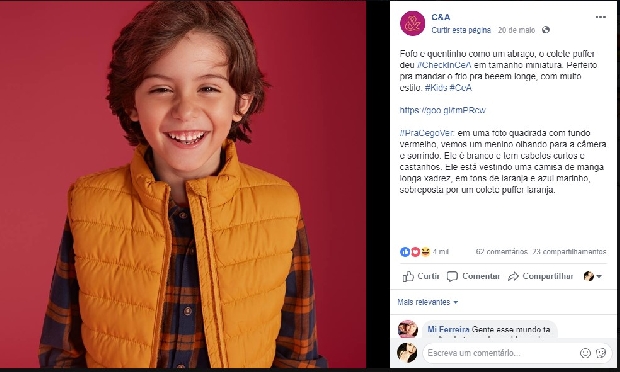This screenshot has height=372, width=620.
Task: Open the three-dot post options menu
Action: tap(600, 17)
